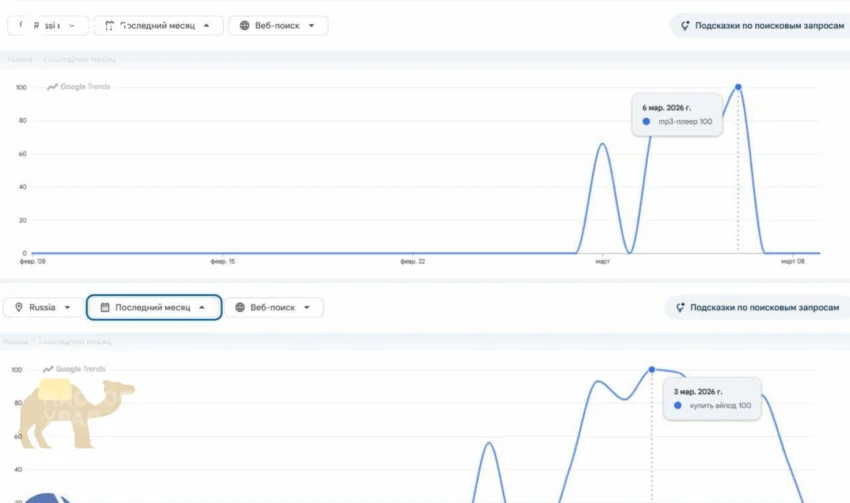
Task: Open lower chart's Последний месяц period dropdown
Action: [x=154, y=307]
